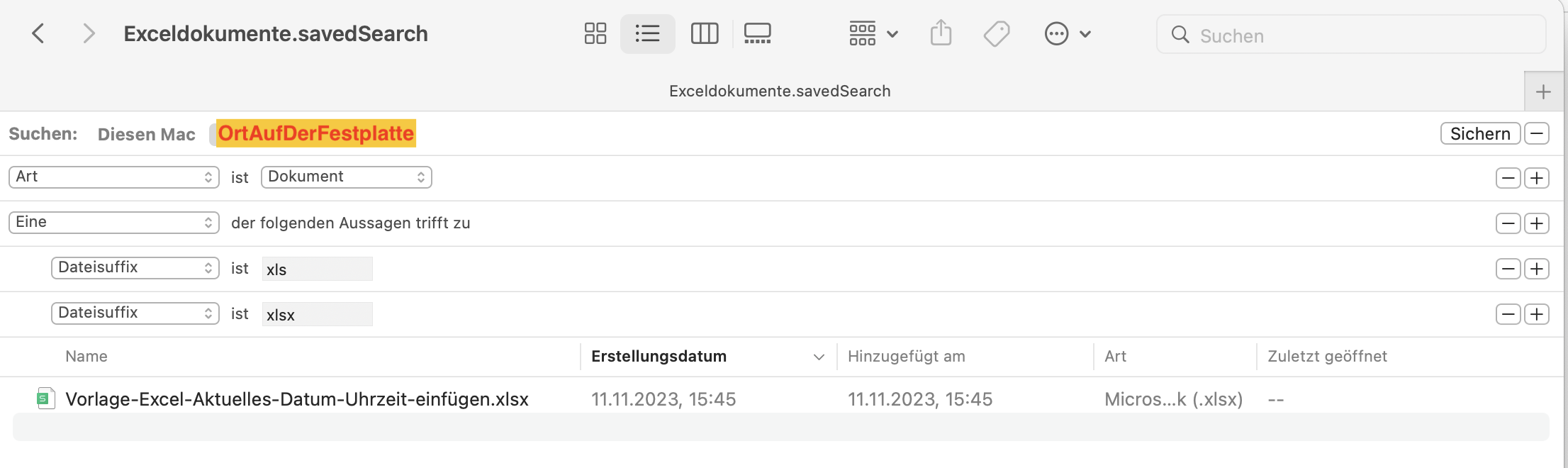Screen dimensions: 1568x468
Task: Switch to list view
Action: coord(647,33)
